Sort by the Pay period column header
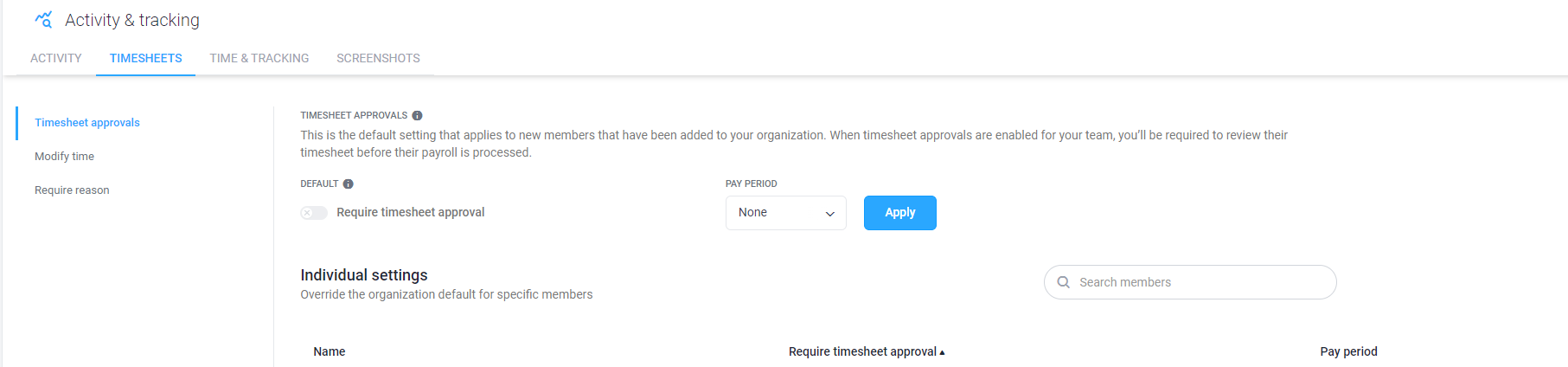 pos(1348,351)
